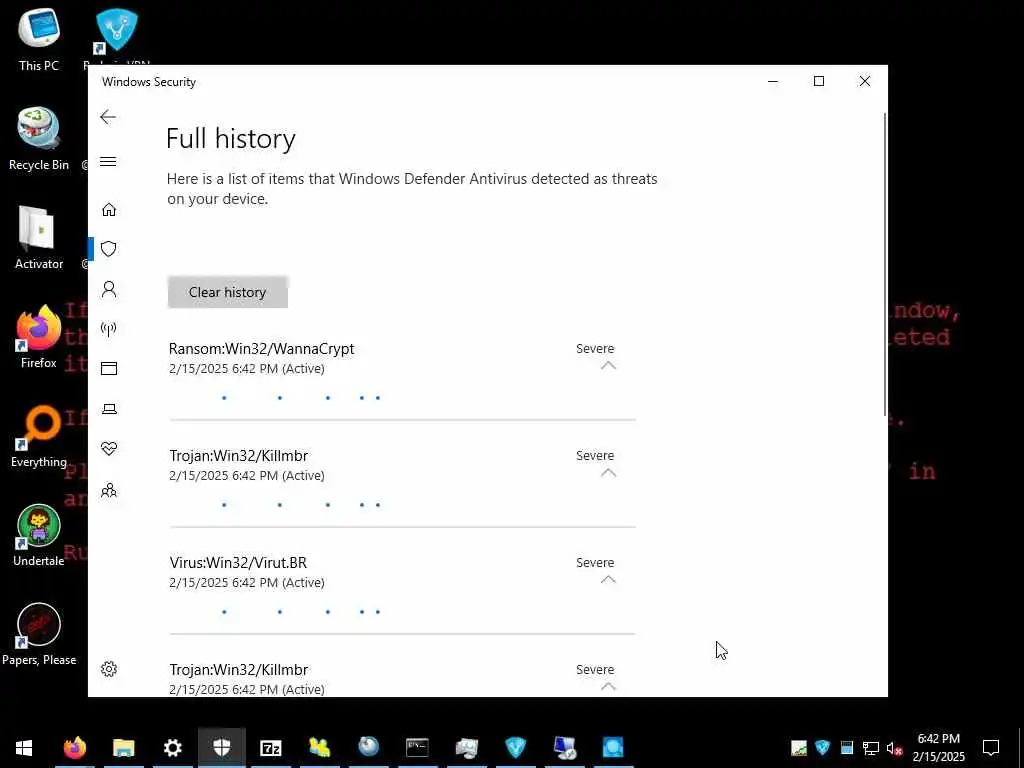Open App & browser control icon
The width and height of the screenshot is (1024, 768).
[108, 368]
